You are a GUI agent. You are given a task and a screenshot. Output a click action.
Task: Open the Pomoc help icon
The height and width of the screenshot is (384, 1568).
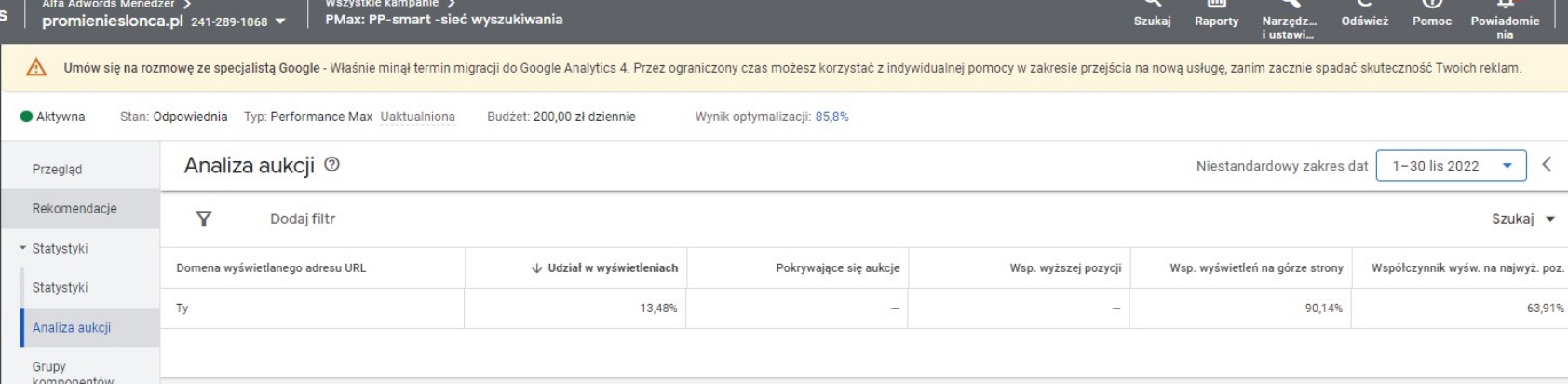1431,7
